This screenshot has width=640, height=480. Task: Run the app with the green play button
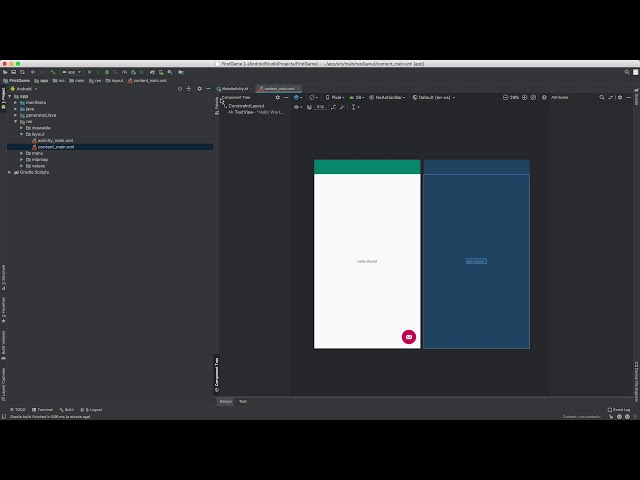tap(89, 72)
